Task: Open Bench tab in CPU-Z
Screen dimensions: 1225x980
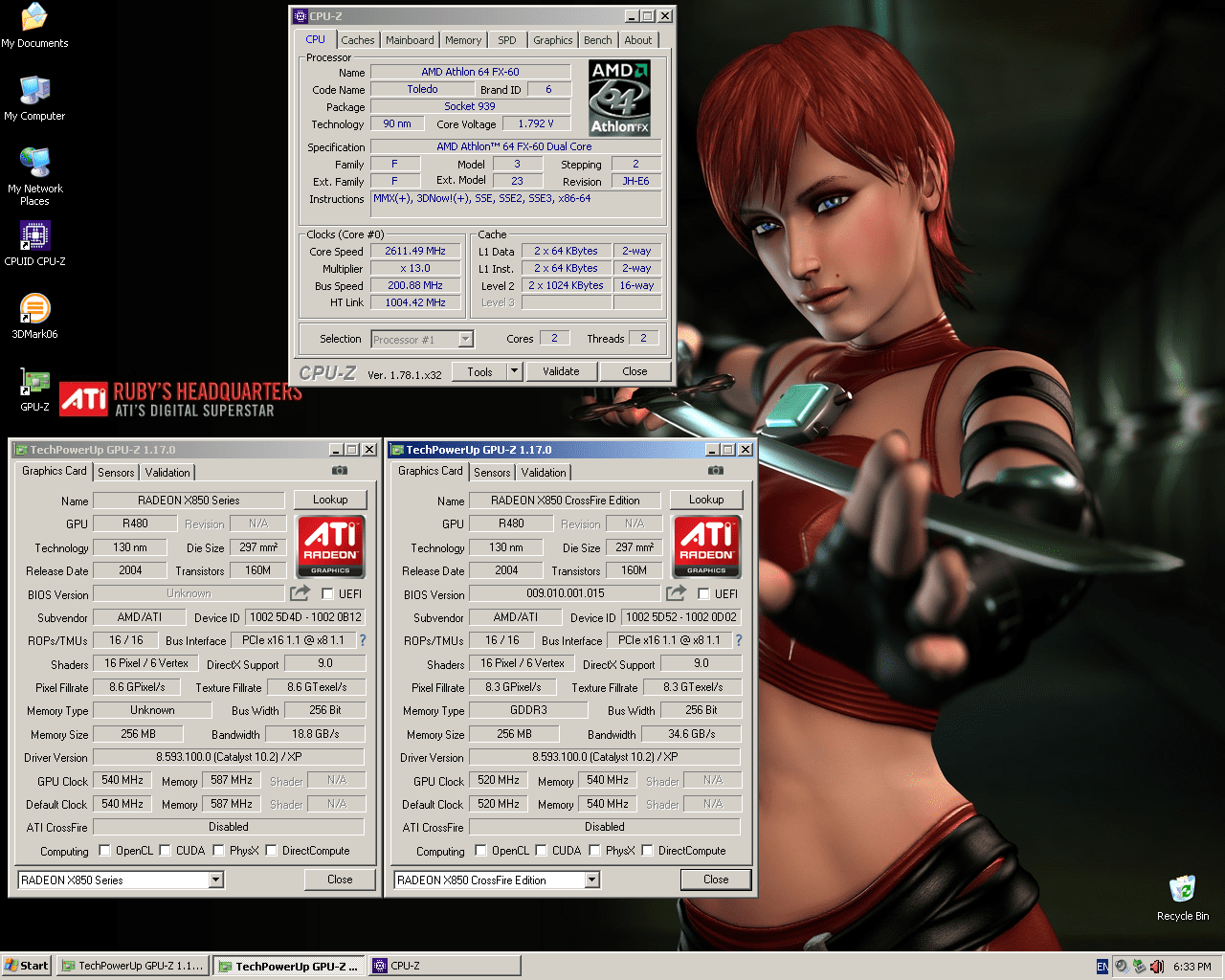Action: pyautogui.click(x=598, y=40)
